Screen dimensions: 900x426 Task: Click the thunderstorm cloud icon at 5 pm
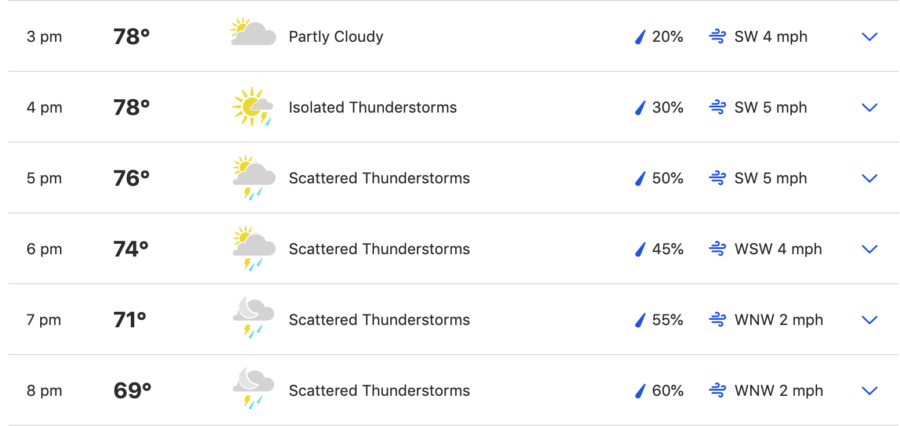click(253, 177)
